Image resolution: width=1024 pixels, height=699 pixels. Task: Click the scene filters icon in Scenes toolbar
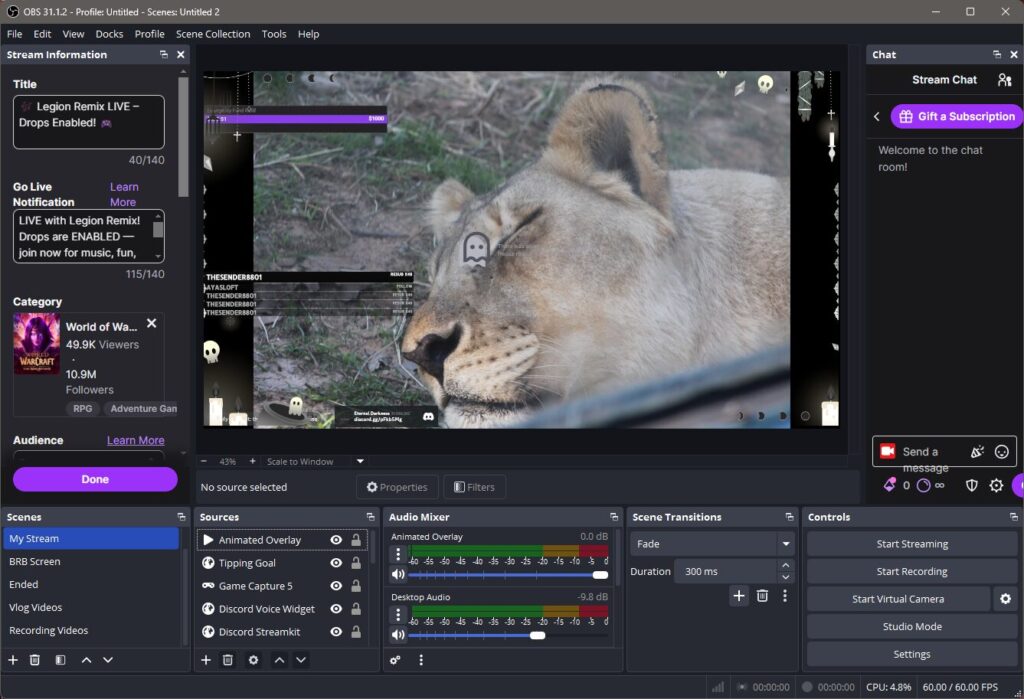coord(60,660)
